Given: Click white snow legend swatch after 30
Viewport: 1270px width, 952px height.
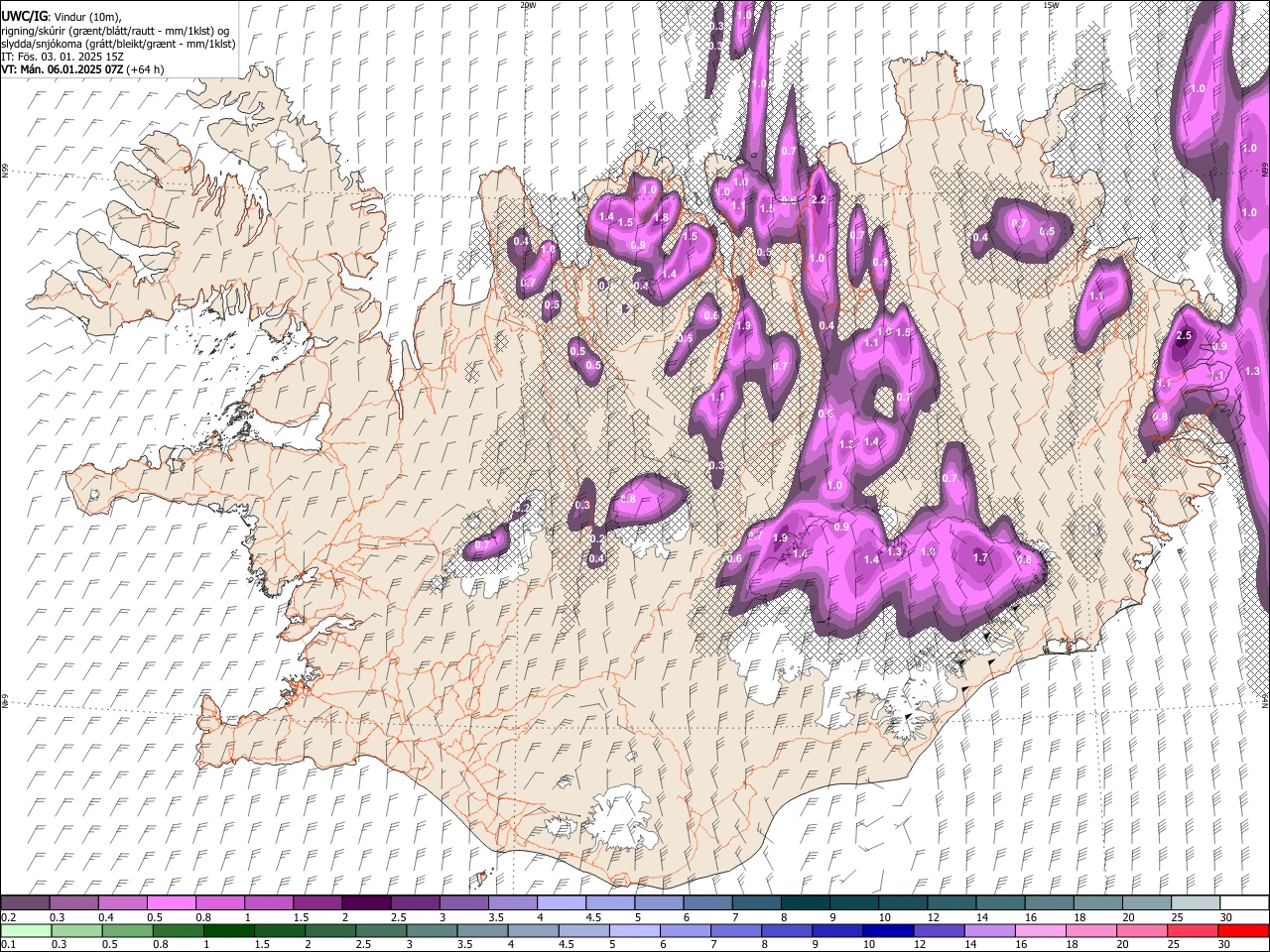Looking at the screenshot, I should [x=1244, y=903].
